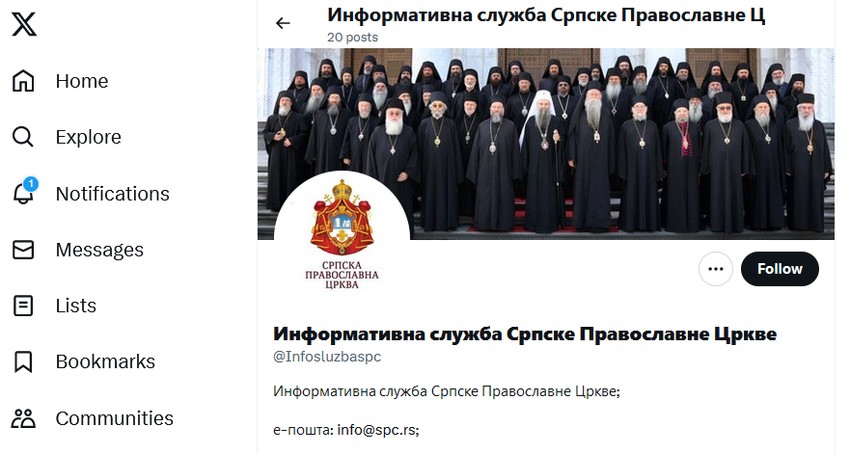Viewport: 850px width, 454px height.
Task: Open the three-dot more options menu
Action: (716, 268)
